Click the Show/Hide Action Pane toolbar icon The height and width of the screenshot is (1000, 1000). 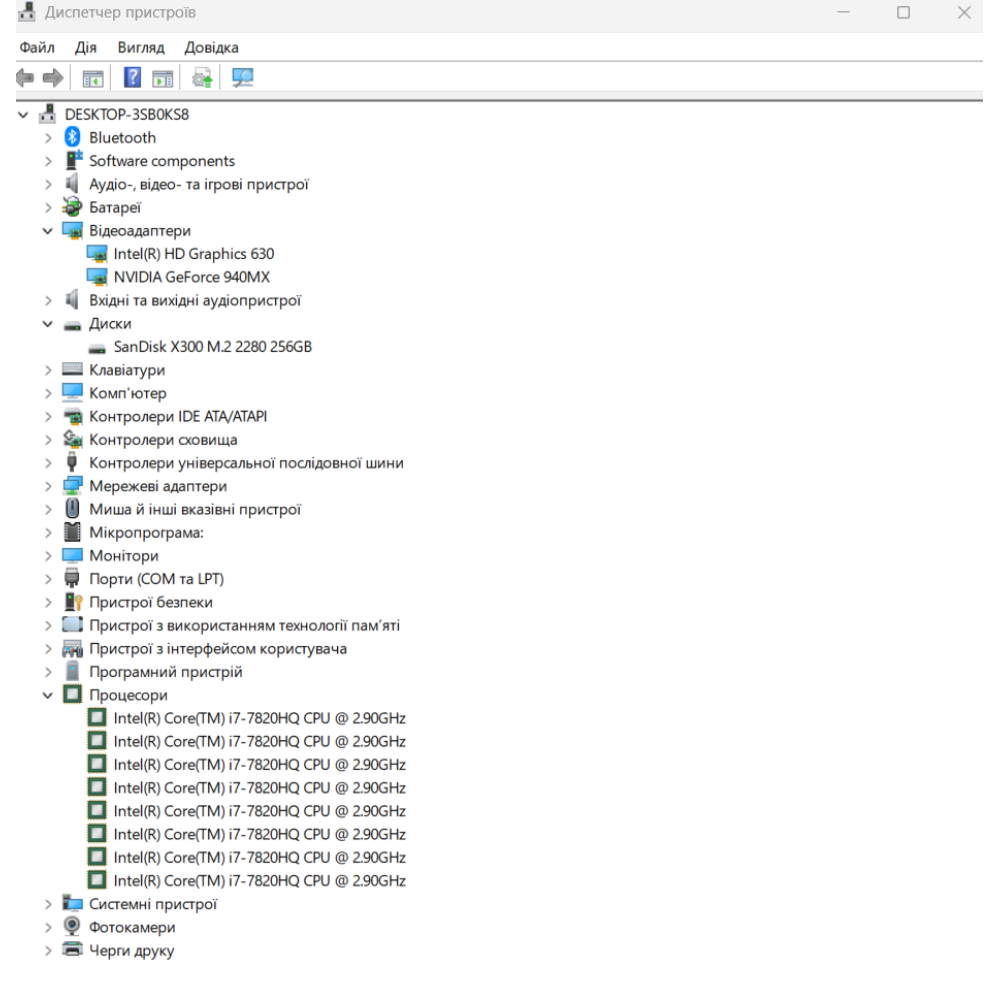(161, 77)
